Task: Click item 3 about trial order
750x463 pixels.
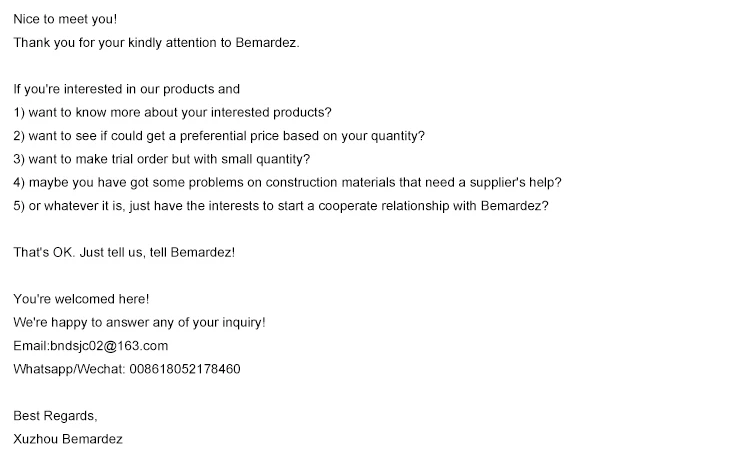Action: [x=161, y=159]
